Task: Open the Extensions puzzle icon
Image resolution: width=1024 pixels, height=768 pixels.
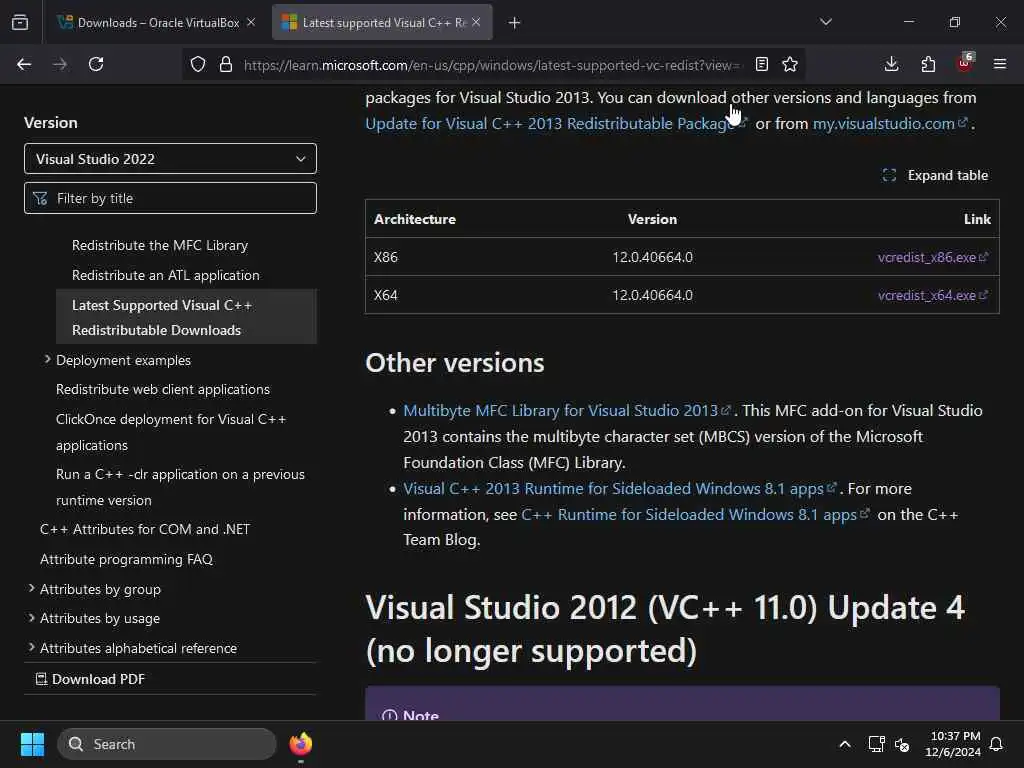Action: coord(928,64)
